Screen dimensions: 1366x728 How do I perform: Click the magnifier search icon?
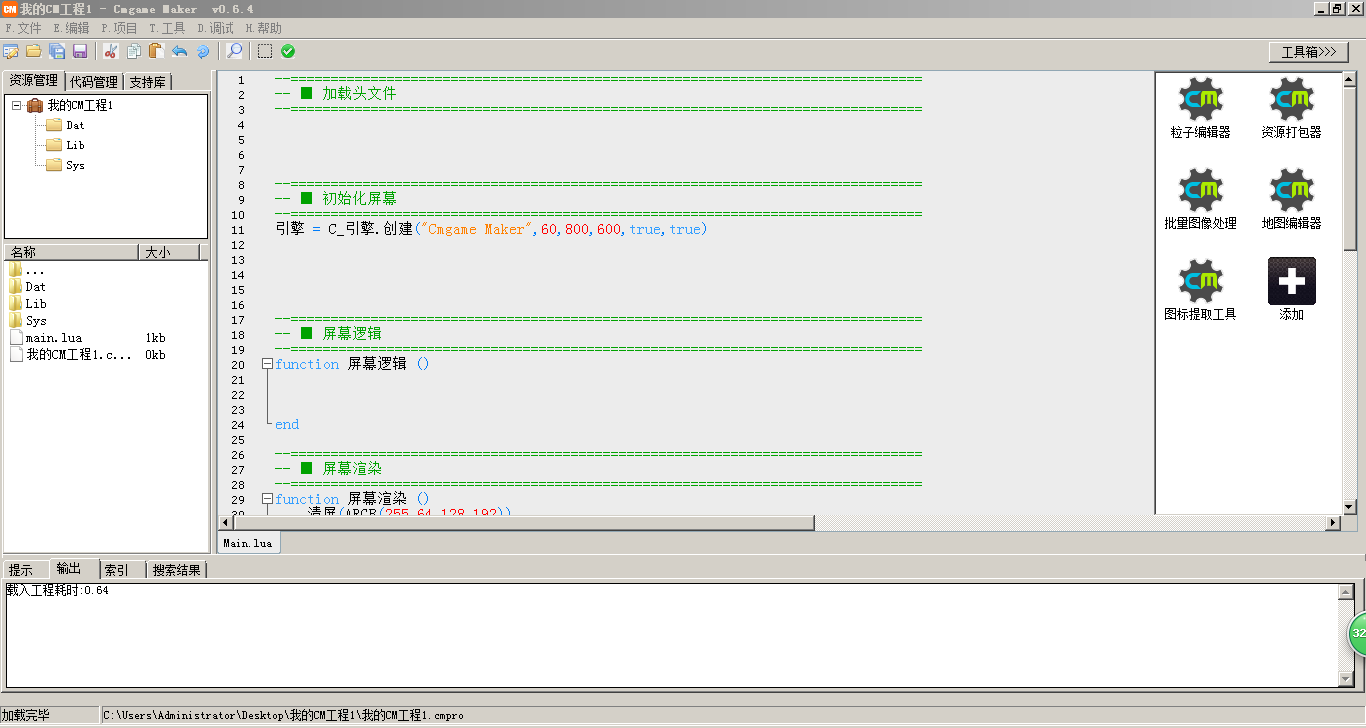[x=234, y=51]
